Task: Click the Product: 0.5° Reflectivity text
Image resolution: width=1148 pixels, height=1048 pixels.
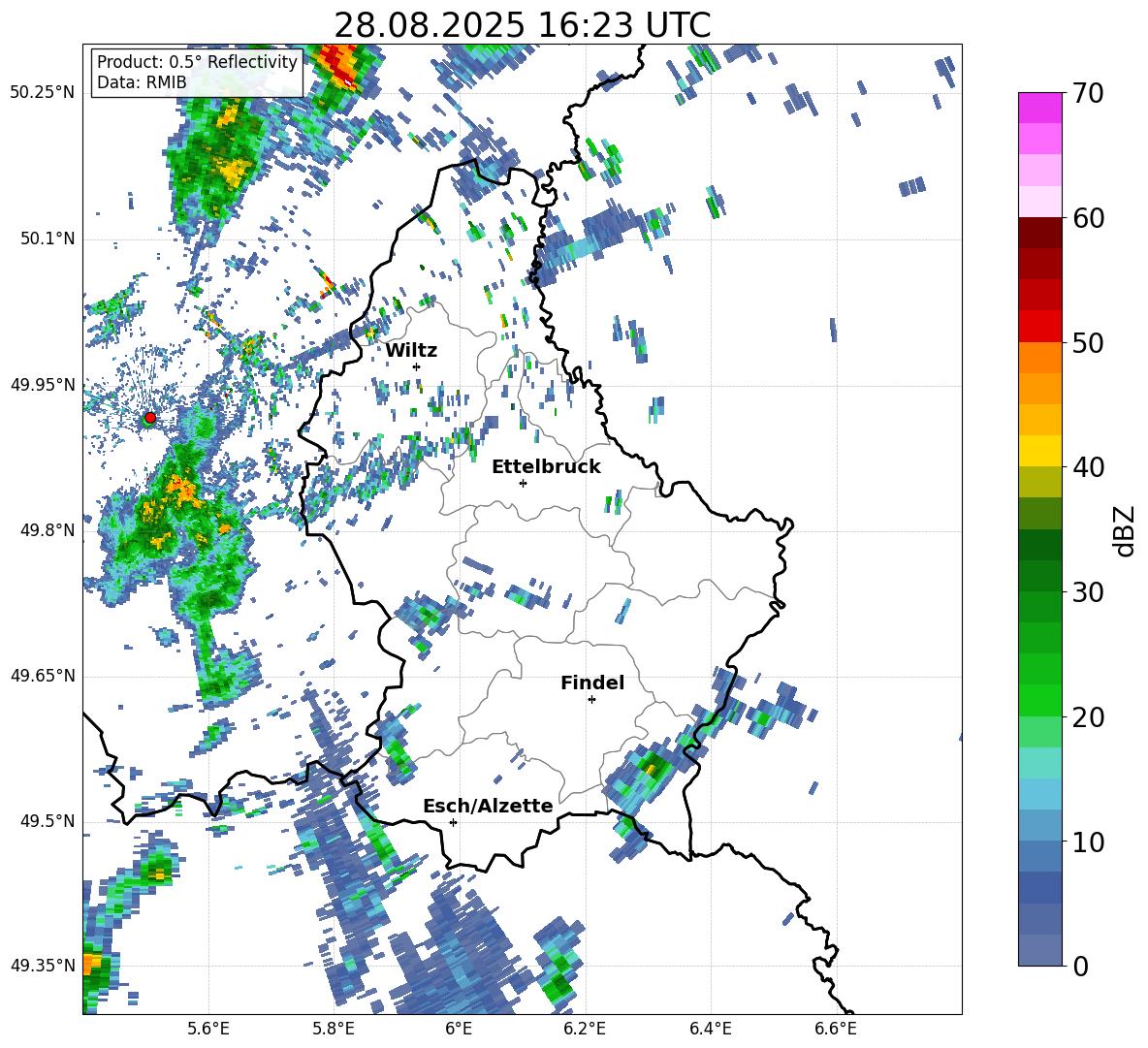Action: pos(197,62)
